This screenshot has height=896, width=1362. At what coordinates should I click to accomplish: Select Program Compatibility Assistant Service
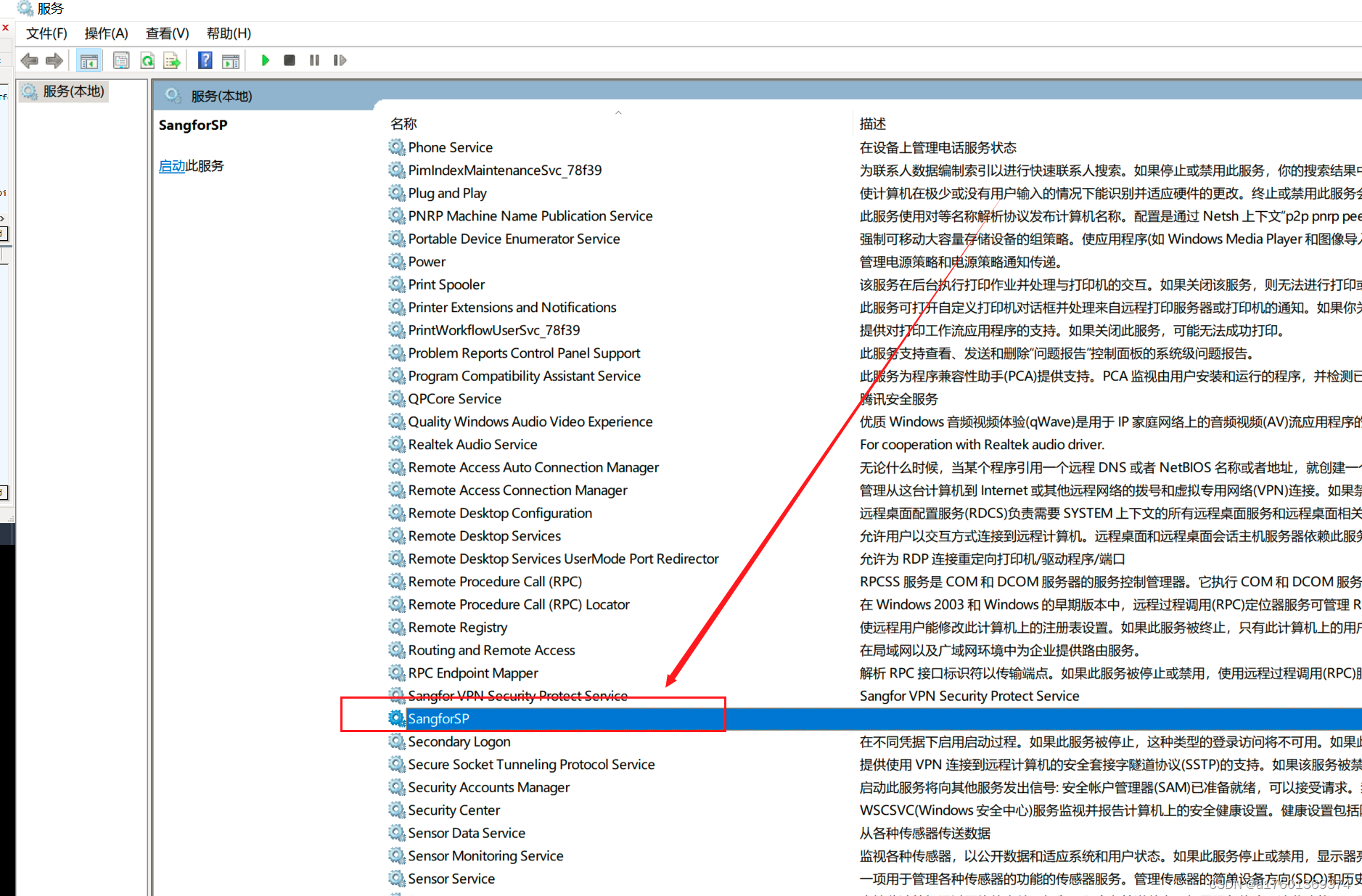point(524,376)
